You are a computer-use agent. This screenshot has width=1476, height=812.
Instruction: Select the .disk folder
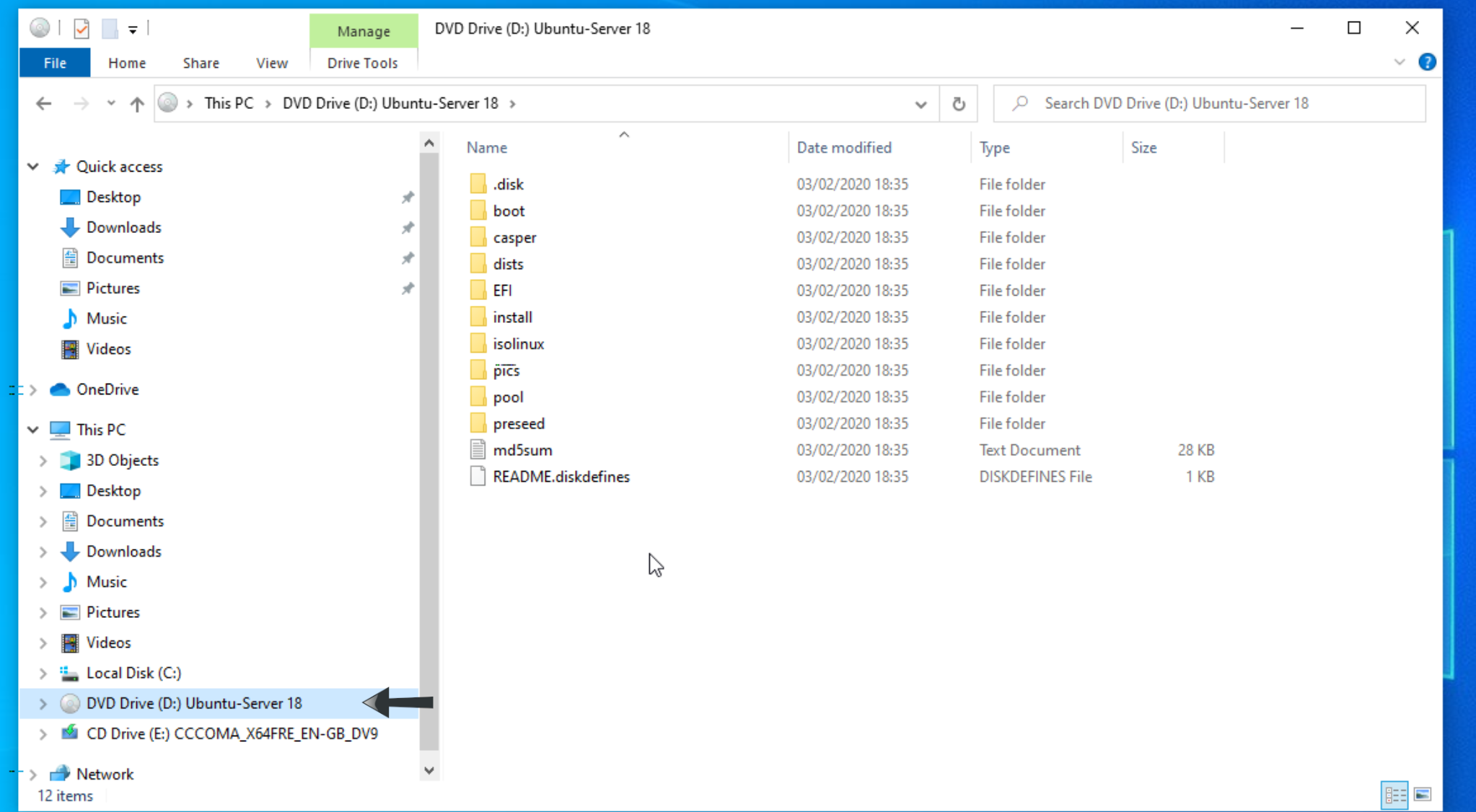(508, 184)
